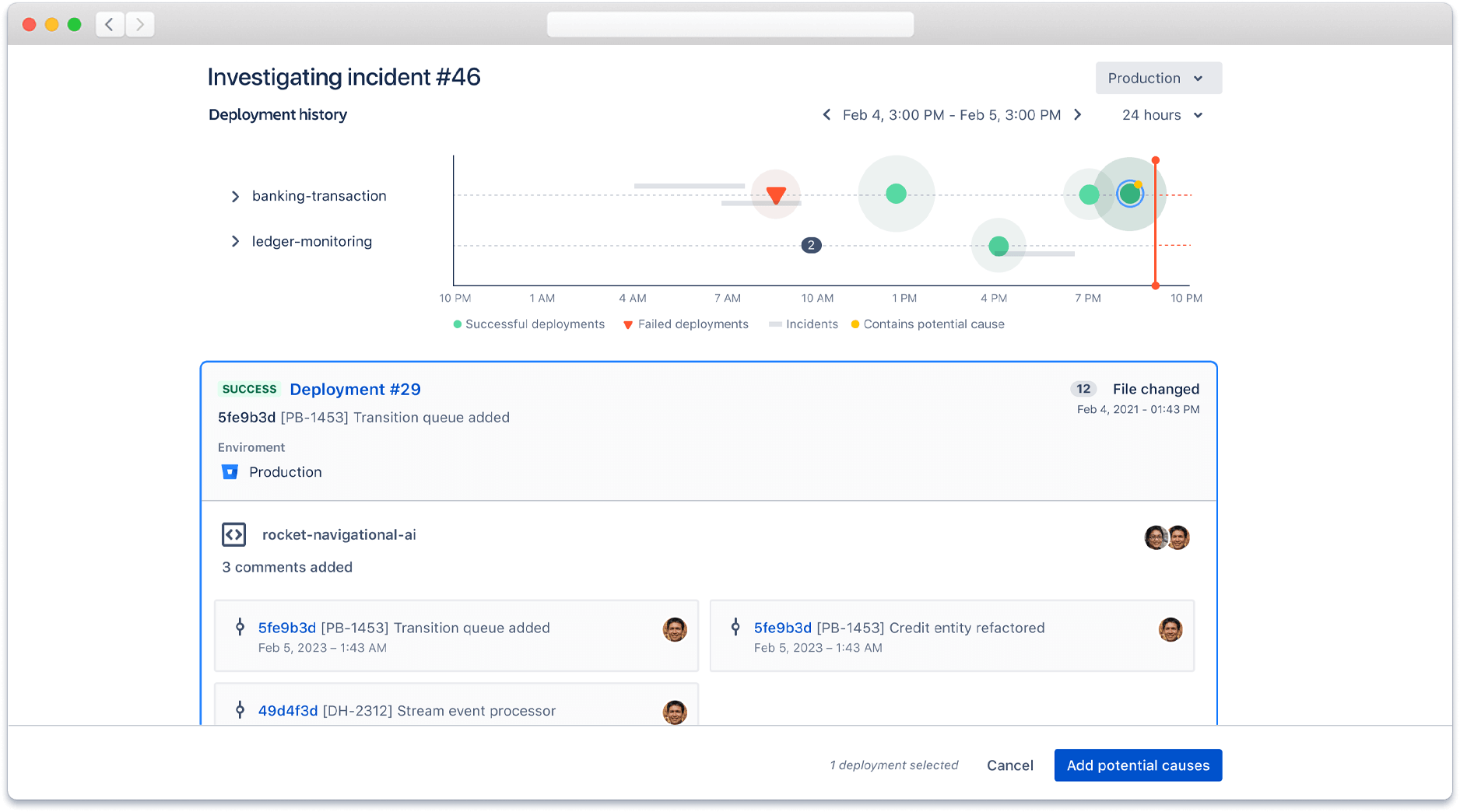
Task: Click the next date range arrow
Action: [x=1078, y=114]
